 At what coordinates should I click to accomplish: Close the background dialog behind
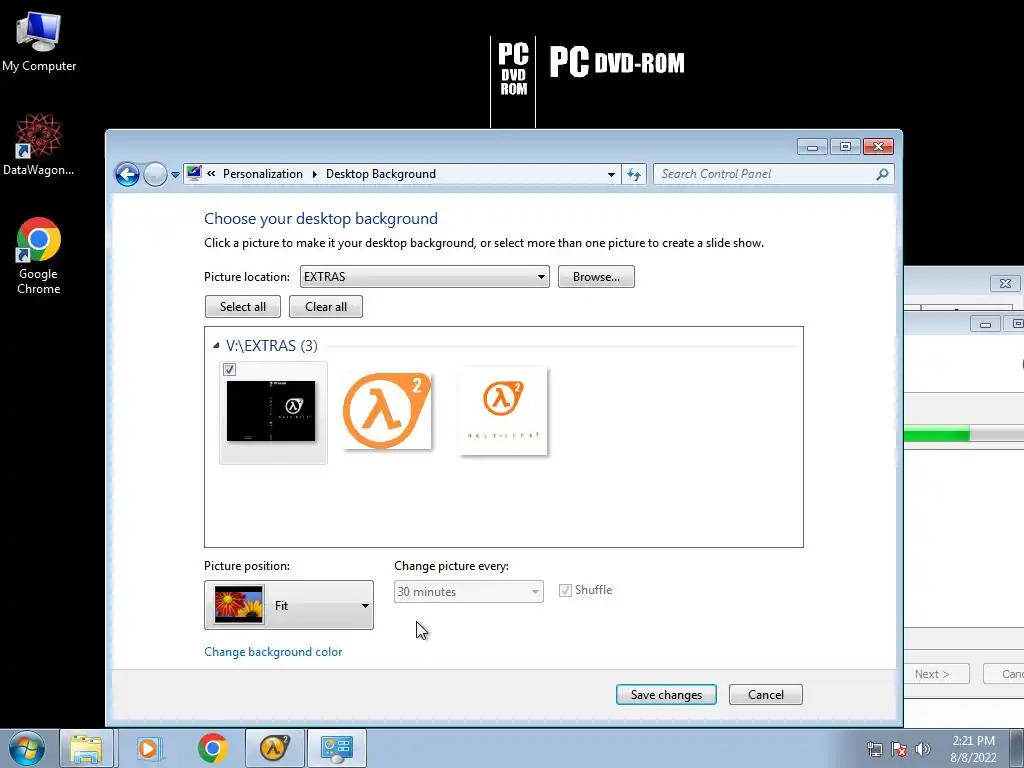click(x=1005, y=283)
